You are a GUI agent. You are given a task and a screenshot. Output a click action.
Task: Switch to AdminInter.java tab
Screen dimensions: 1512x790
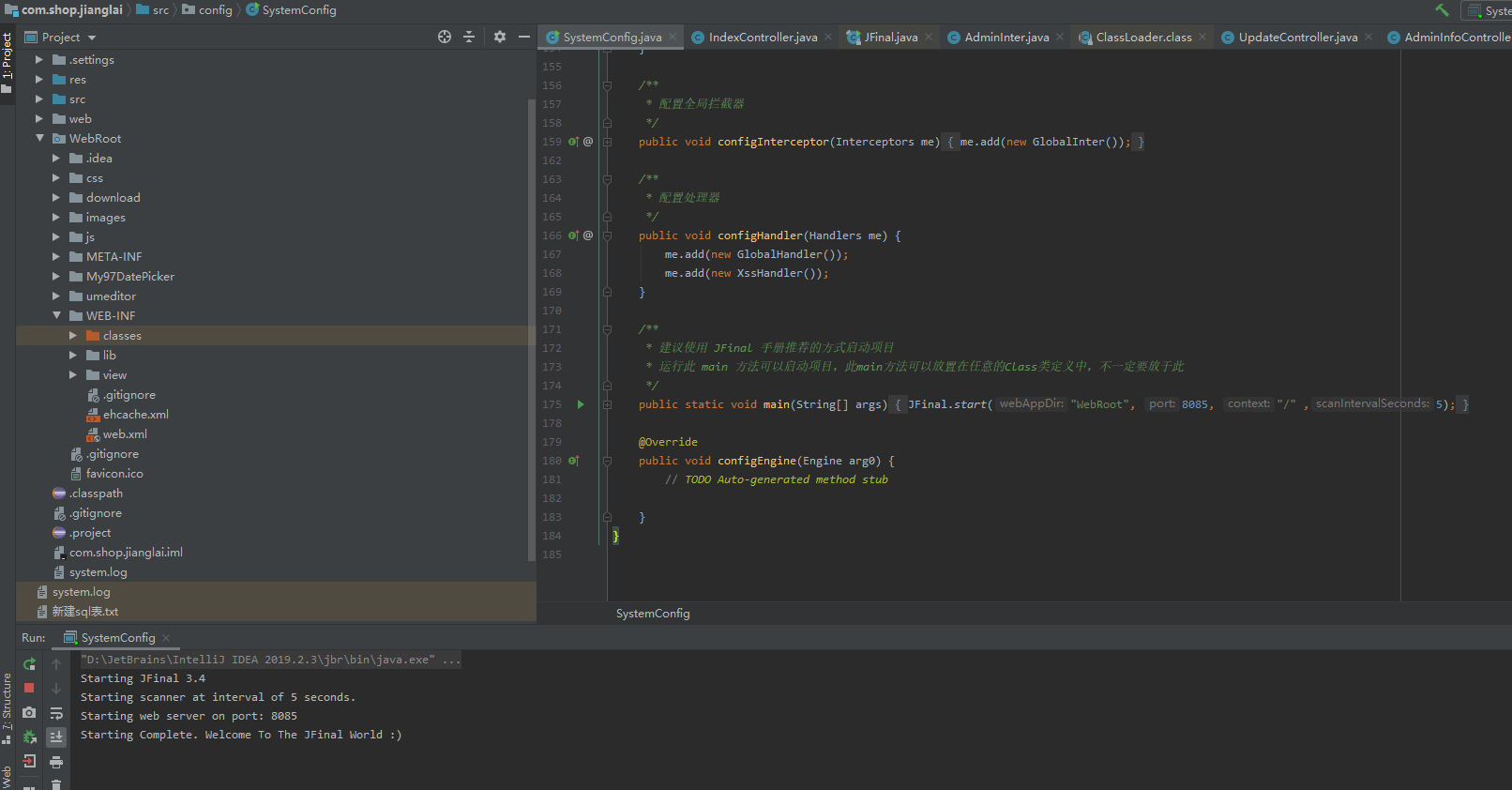coord(1006,38)
